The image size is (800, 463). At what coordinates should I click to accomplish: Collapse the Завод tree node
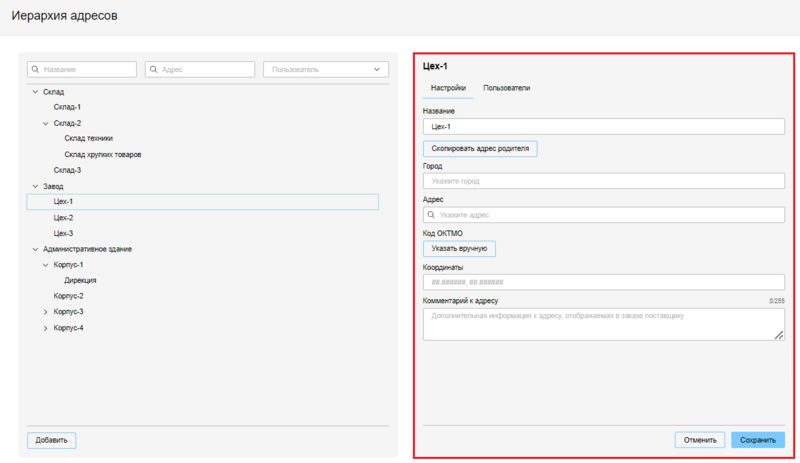pos(35,186)
